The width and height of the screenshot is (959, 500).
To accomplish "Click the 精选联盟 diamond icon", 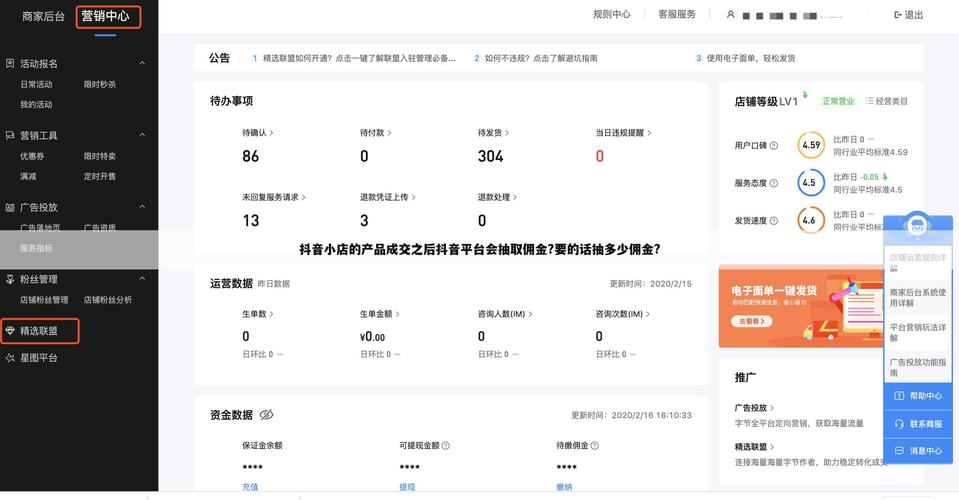I will [10, 331].
